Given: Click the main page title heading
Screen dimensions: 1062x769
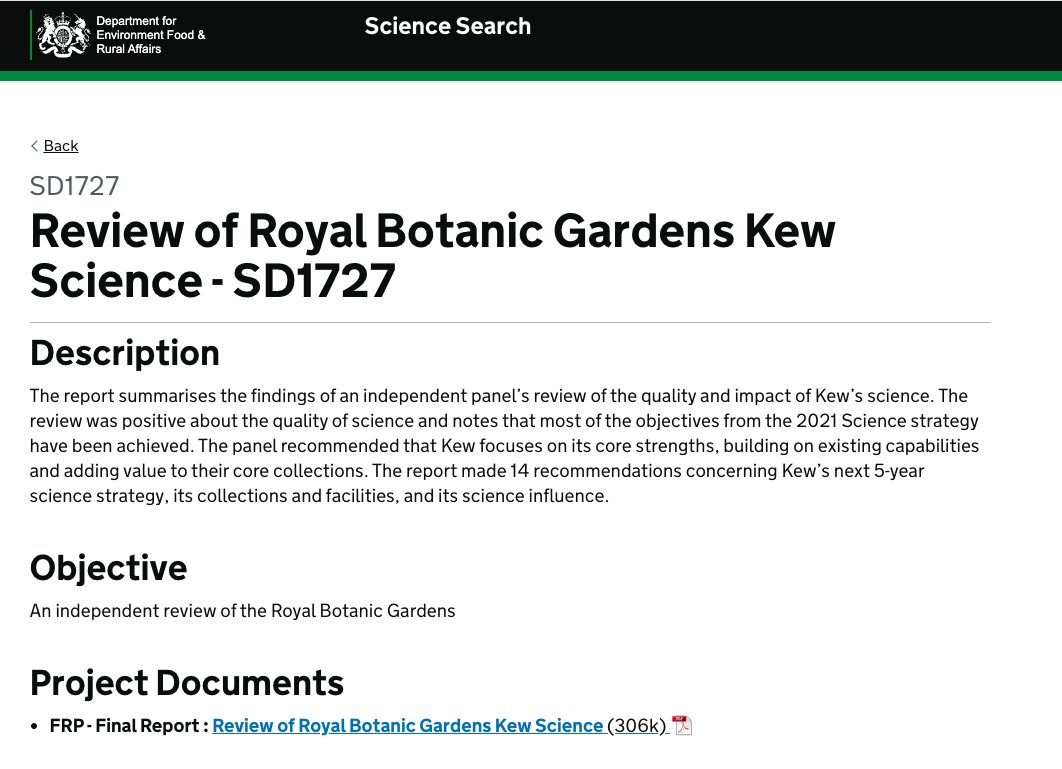Looking at the screenshot, I should (433, 255).
